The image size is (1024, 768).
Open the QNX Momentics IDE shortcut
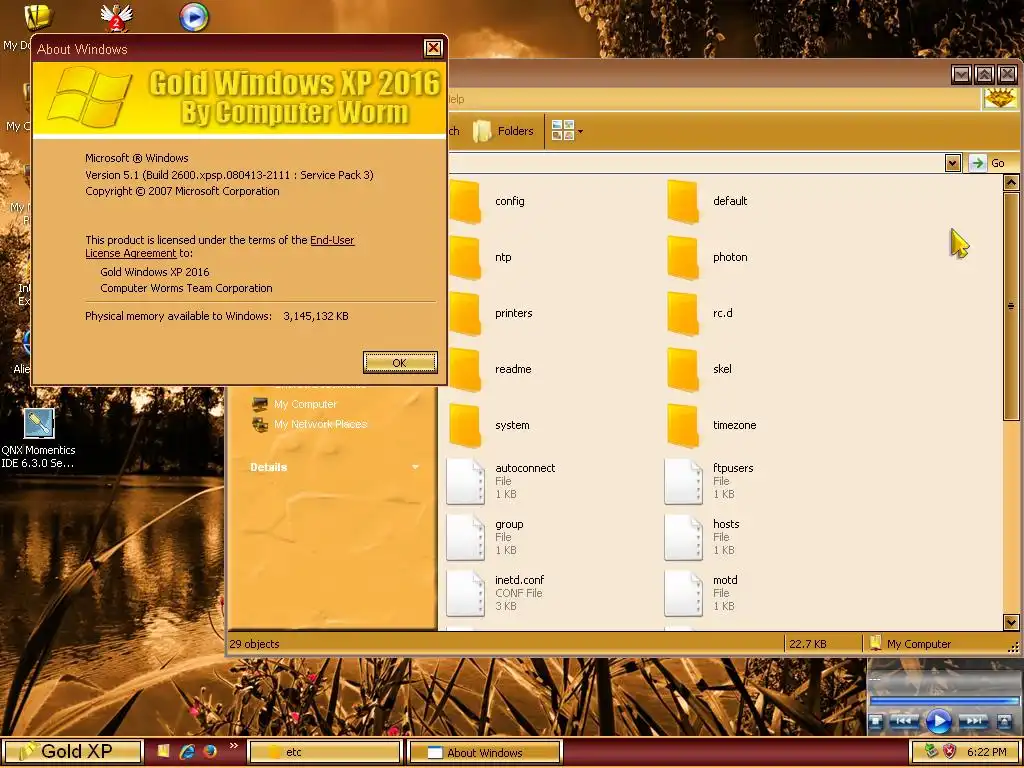(39, 438)
